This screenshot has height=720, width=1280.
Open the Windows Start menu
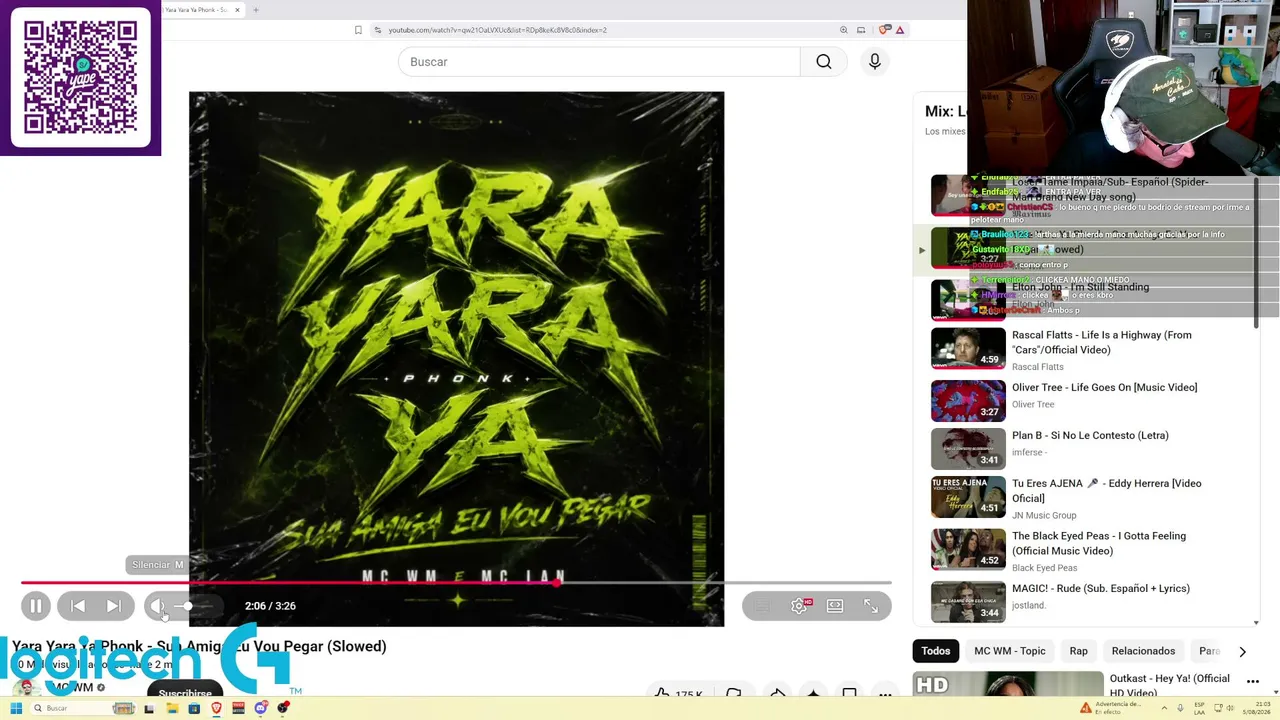pos(16,709)
